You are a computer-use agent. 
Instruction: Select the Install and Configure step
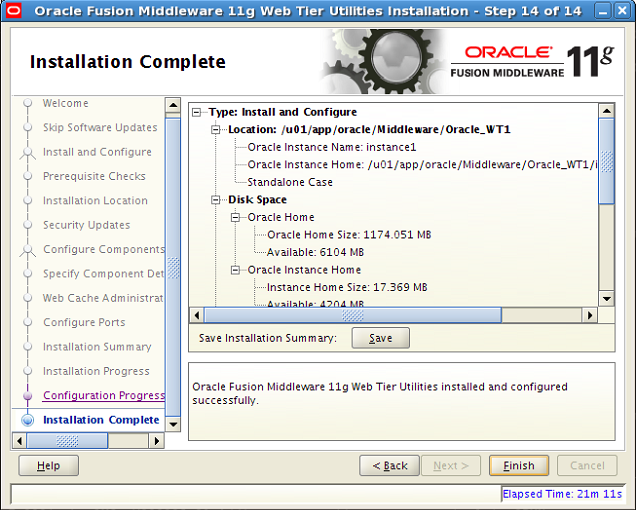pyautogui.click(x=97, y=152)
